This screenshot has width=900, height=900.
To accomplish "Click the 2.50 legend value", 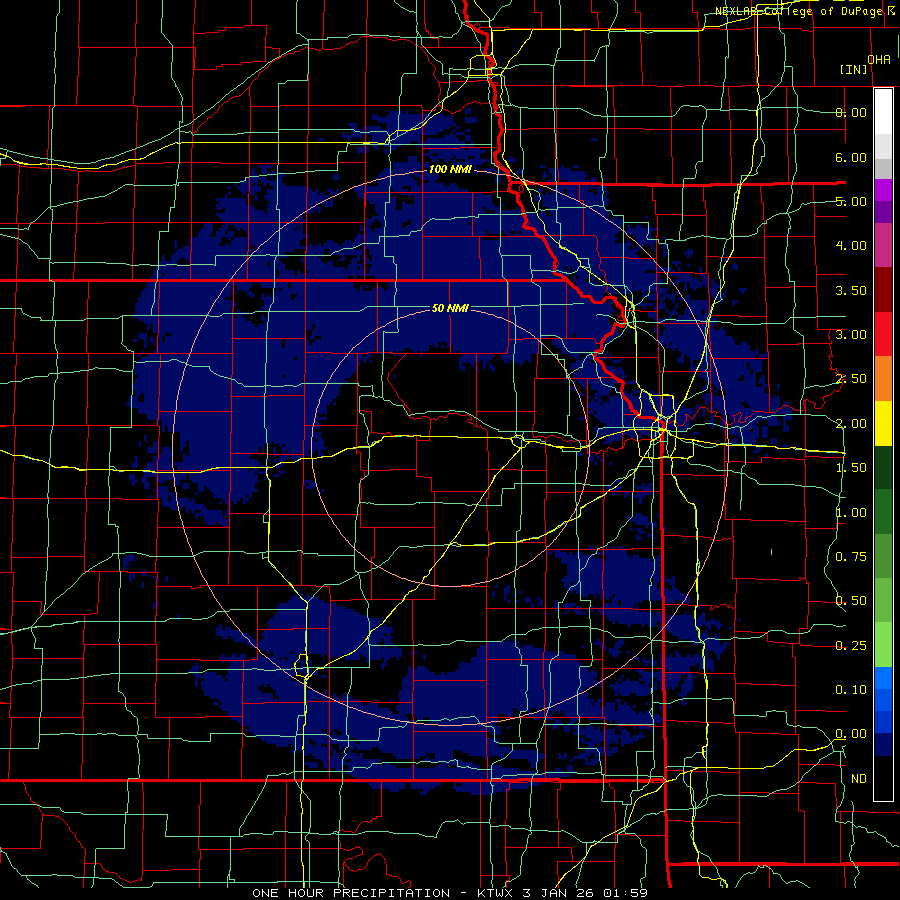I will click(x=851, y=379).
